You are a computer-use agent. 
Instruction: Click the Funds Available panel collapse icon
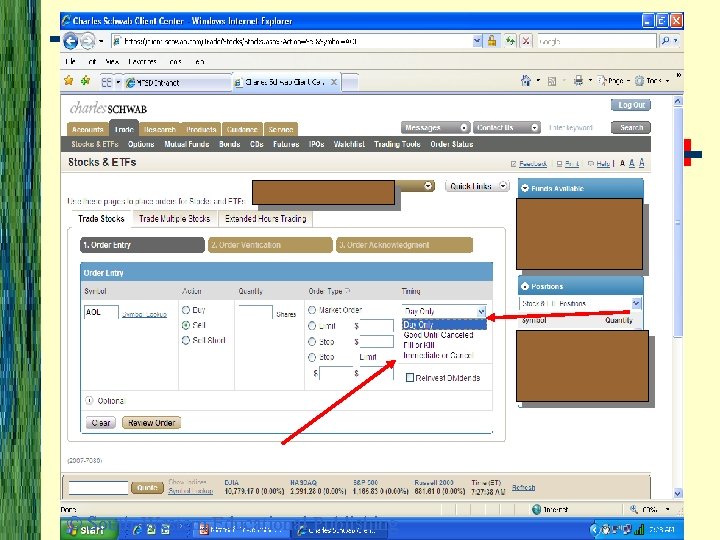click(x=525, y=188)
